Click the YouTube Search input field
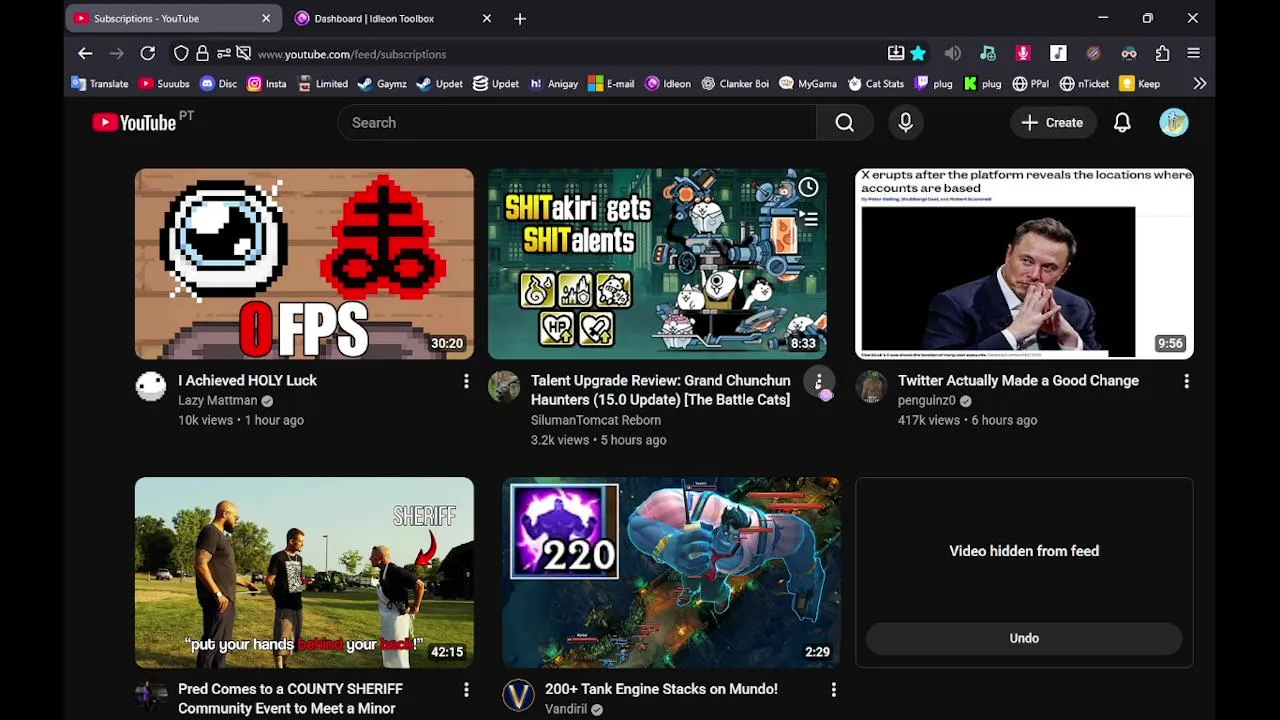This screenshot has width=1280, height=720. tap(577, 122)
